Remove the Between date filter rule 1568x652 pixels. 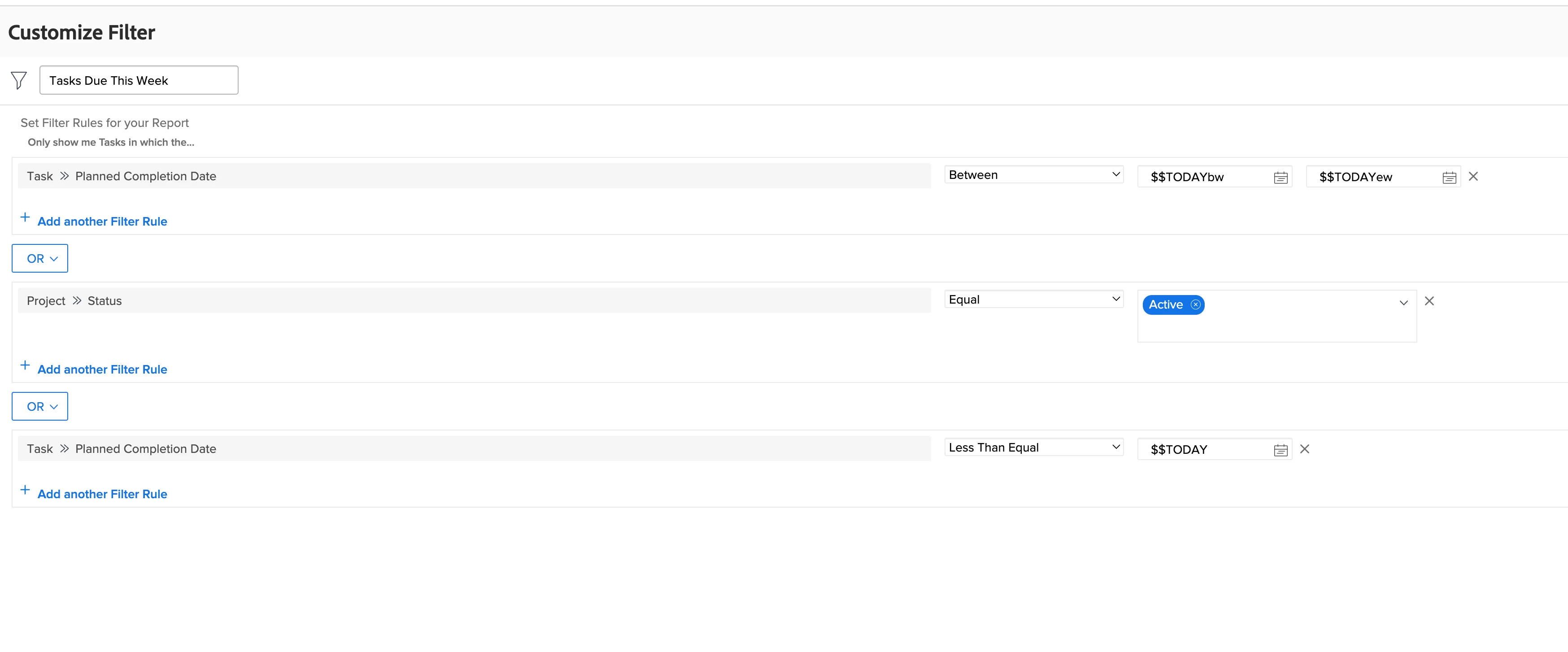point(1473,177)
